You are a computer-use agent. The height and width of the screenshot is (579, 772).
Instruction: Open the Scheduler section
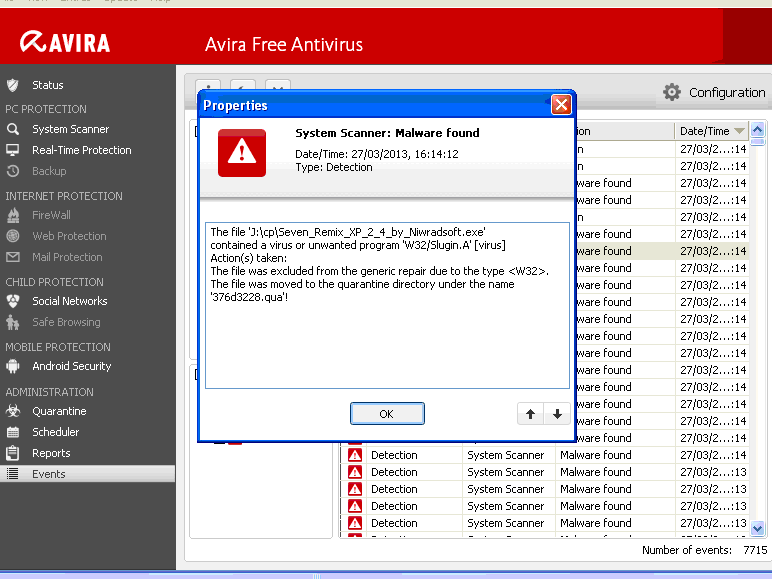56,432
